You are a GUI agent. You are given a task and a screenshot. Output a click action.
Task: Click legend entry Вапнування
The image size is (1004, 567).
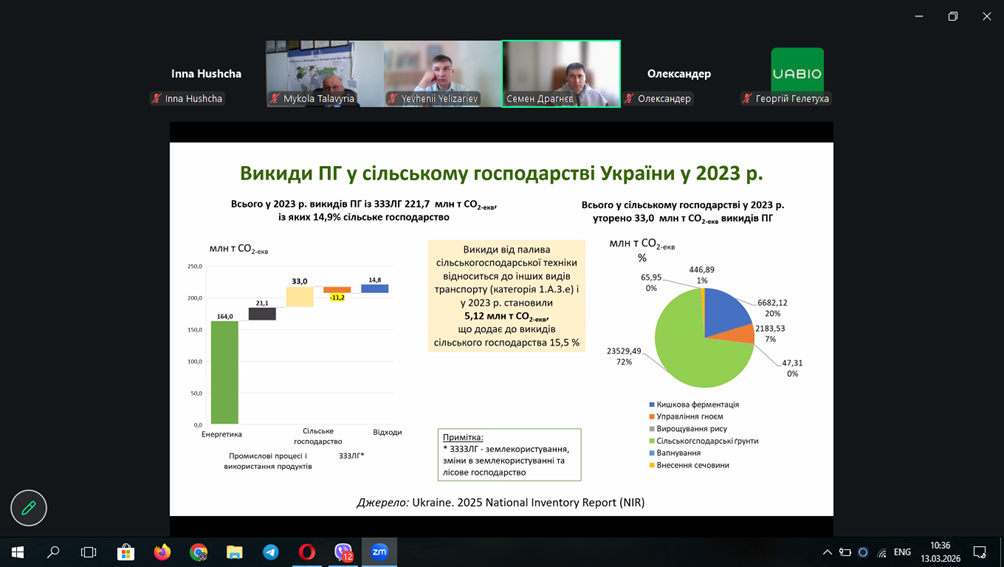675,453
